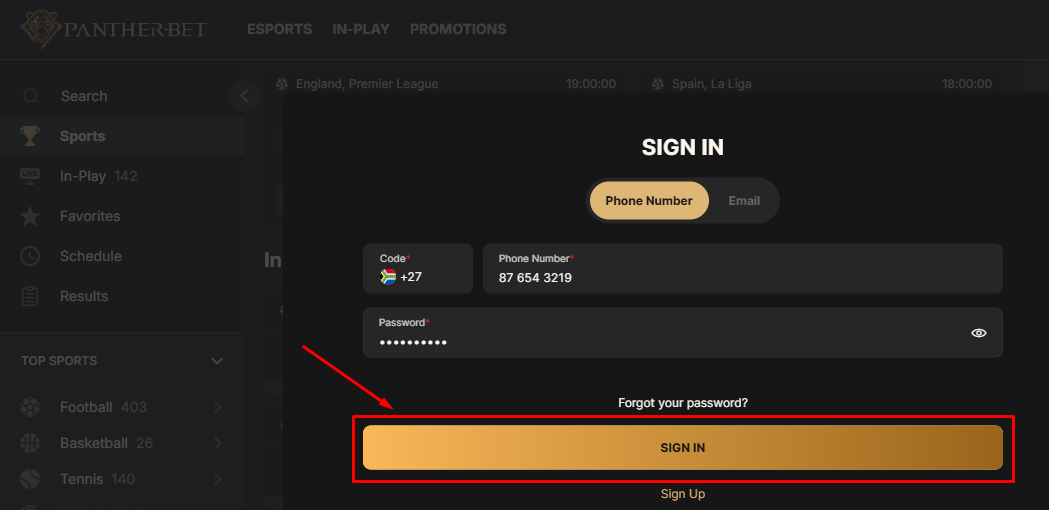Click the Sports trophy icon
Viewport: 1049px width, 510px height.
click(x=30, y=136)
